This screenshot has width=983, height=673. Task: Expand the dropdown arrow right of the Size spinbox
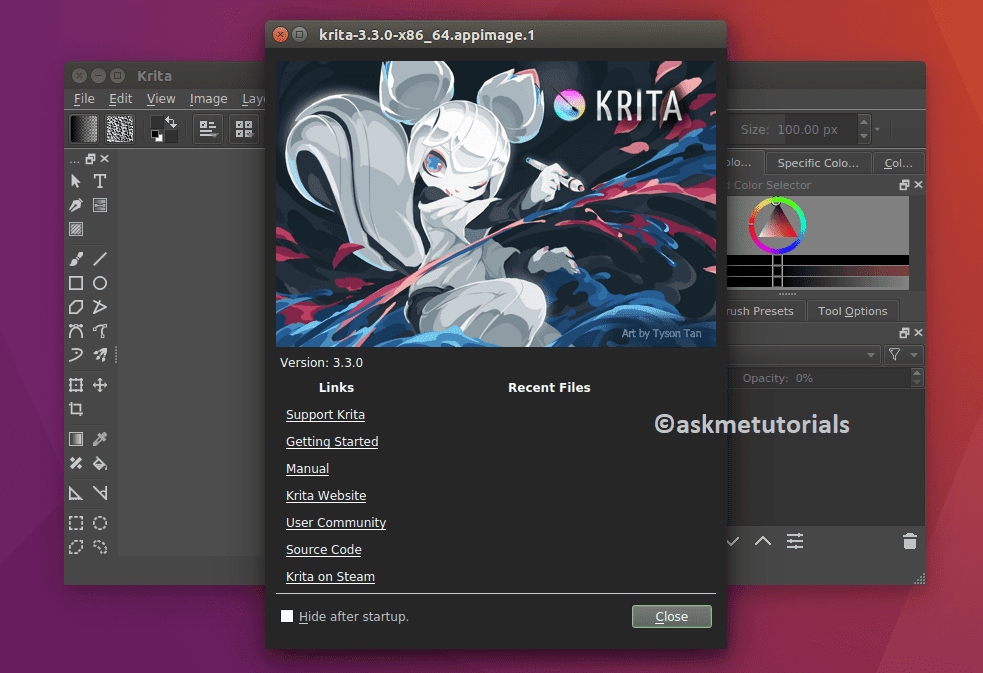877,129
